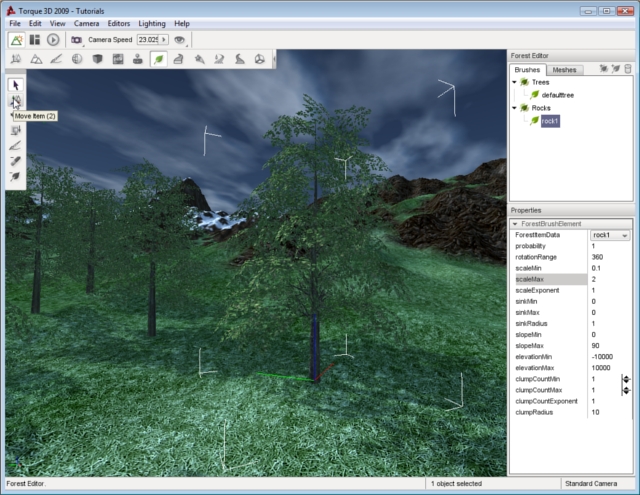Open the Editors menu
The width and height of the screenshot is (640, 495).
point(120,22)
